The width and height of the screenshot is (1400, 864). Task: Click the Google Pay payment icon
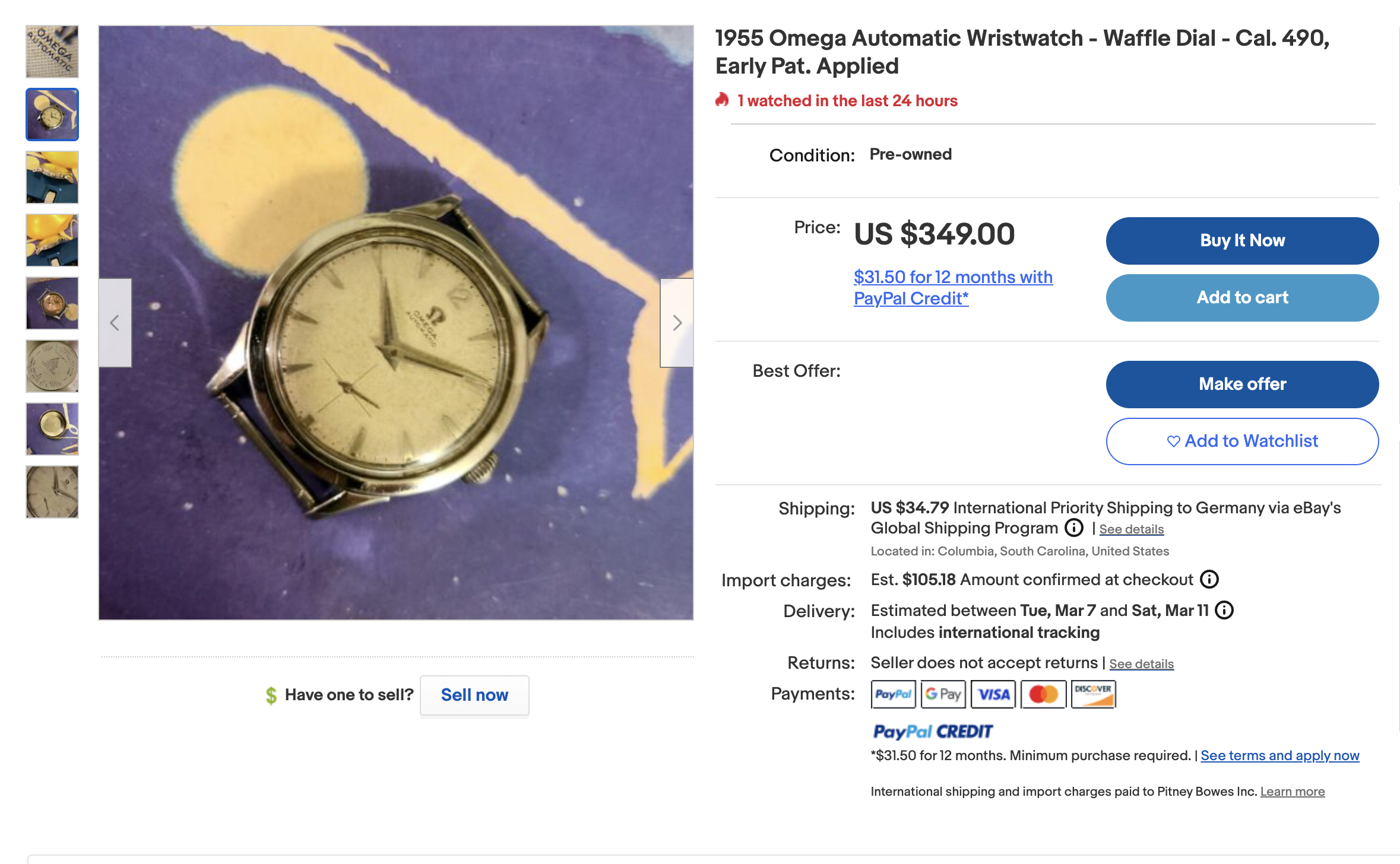(943, 694)
